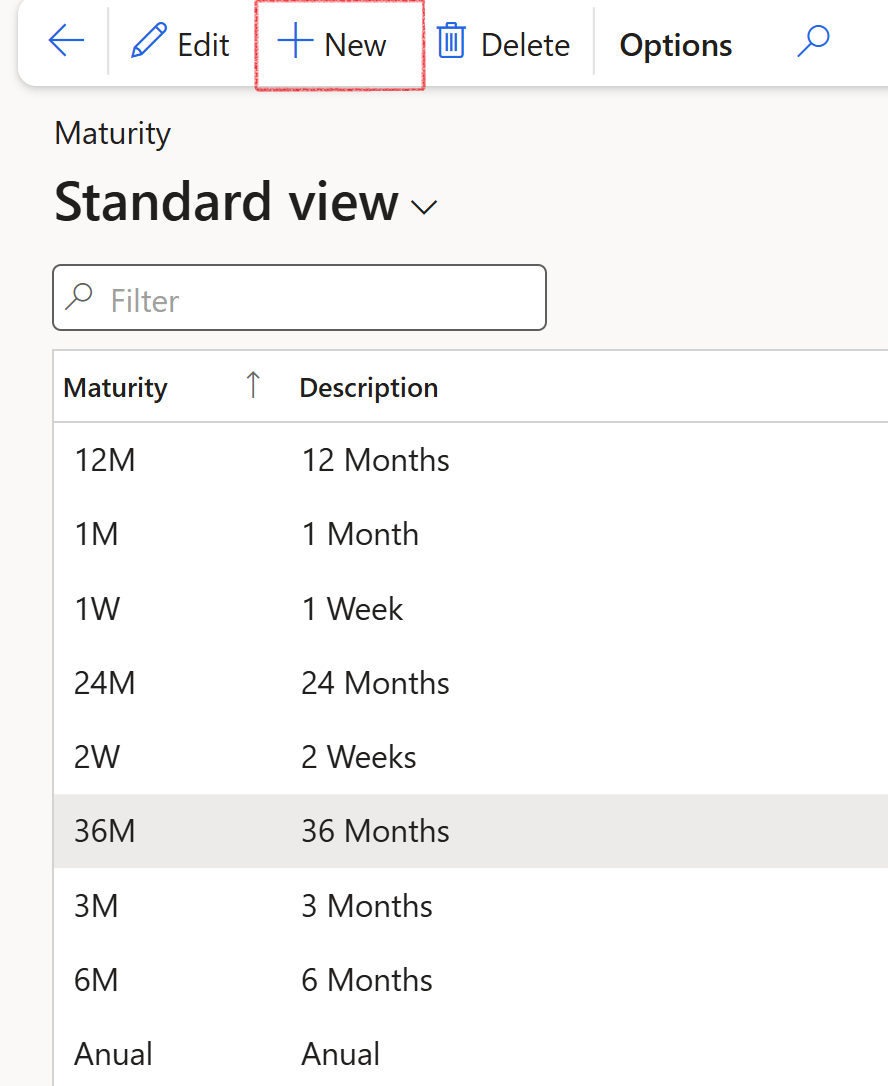
Task: Open the Options menu tab
Action: pos(675,45)
